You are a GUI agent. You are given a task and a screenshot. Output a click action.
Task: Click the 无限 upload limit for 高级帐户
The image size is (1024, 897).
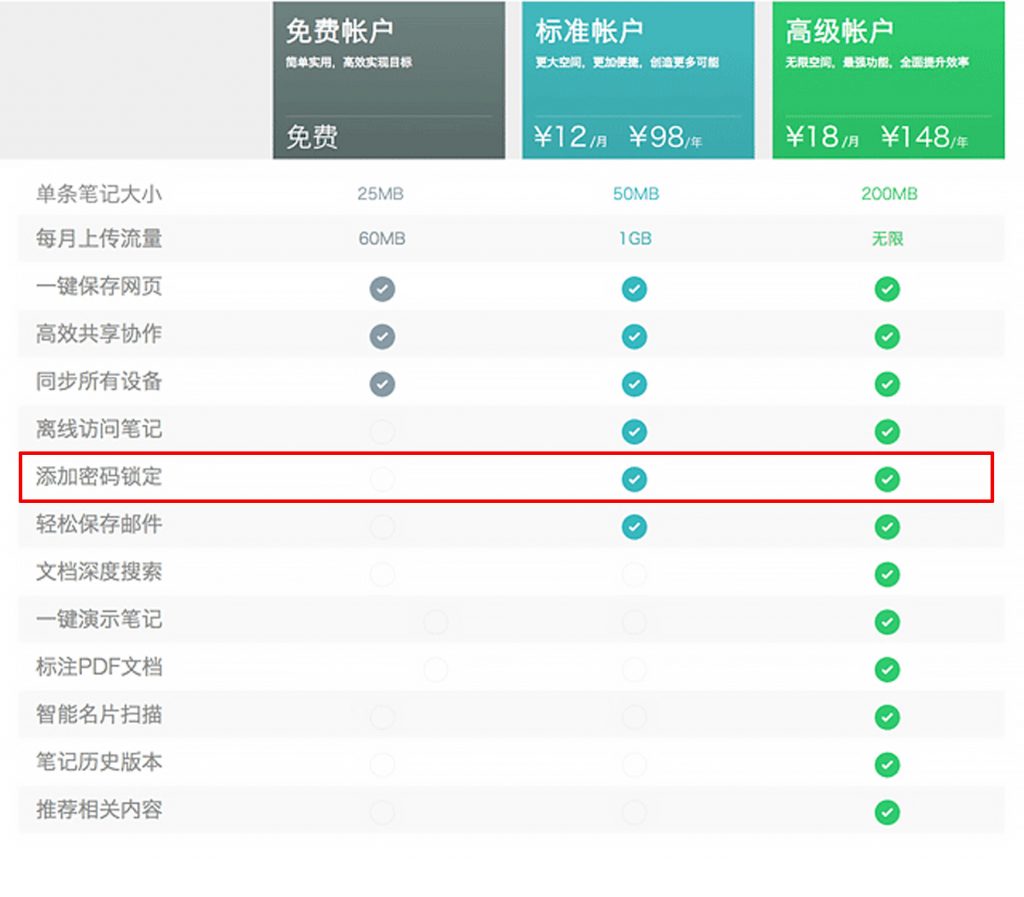pyautogui.click(x=886, y=239)
